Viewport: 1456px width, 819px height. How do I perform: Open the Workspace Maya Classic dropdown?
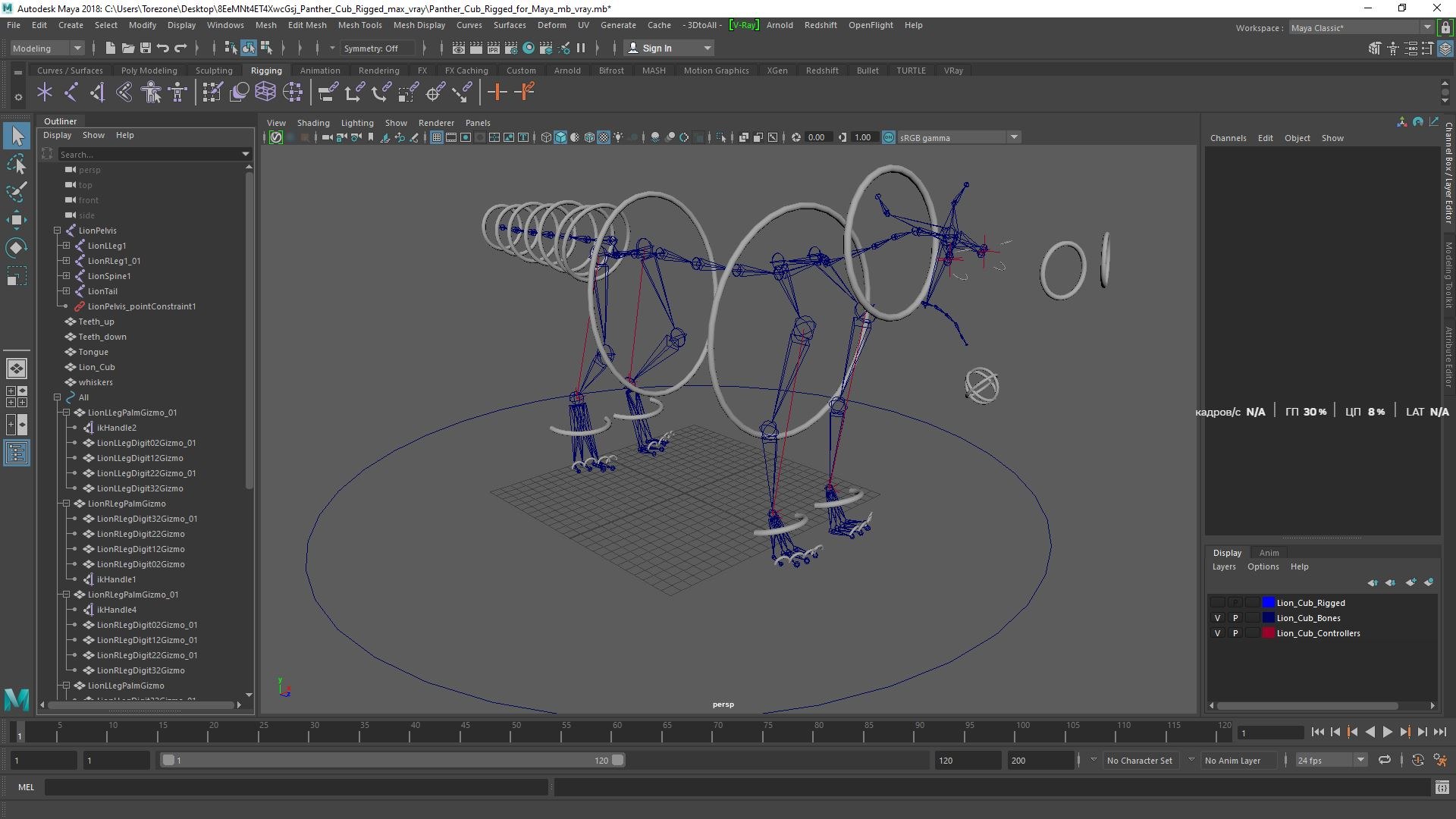(x=1361, y=28)
